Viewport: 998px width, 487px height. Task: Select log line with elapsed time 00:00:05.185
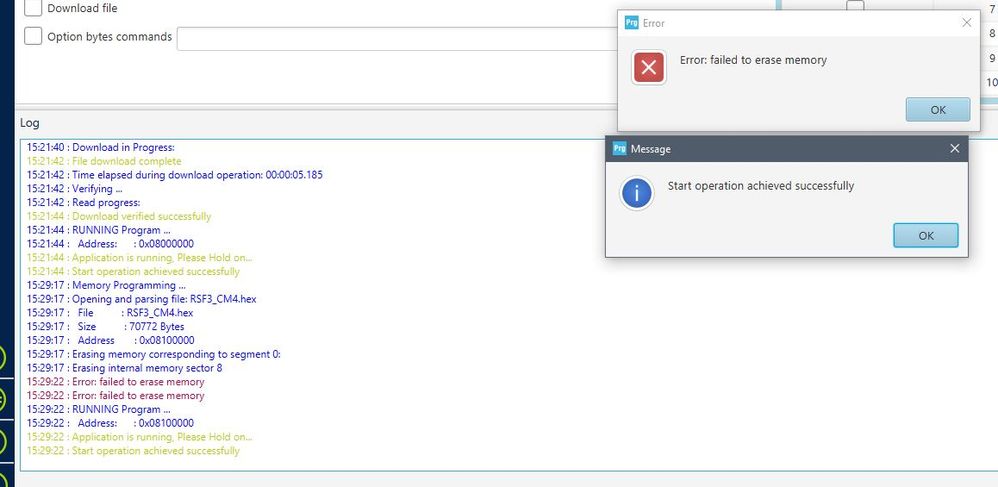(174, 174)
